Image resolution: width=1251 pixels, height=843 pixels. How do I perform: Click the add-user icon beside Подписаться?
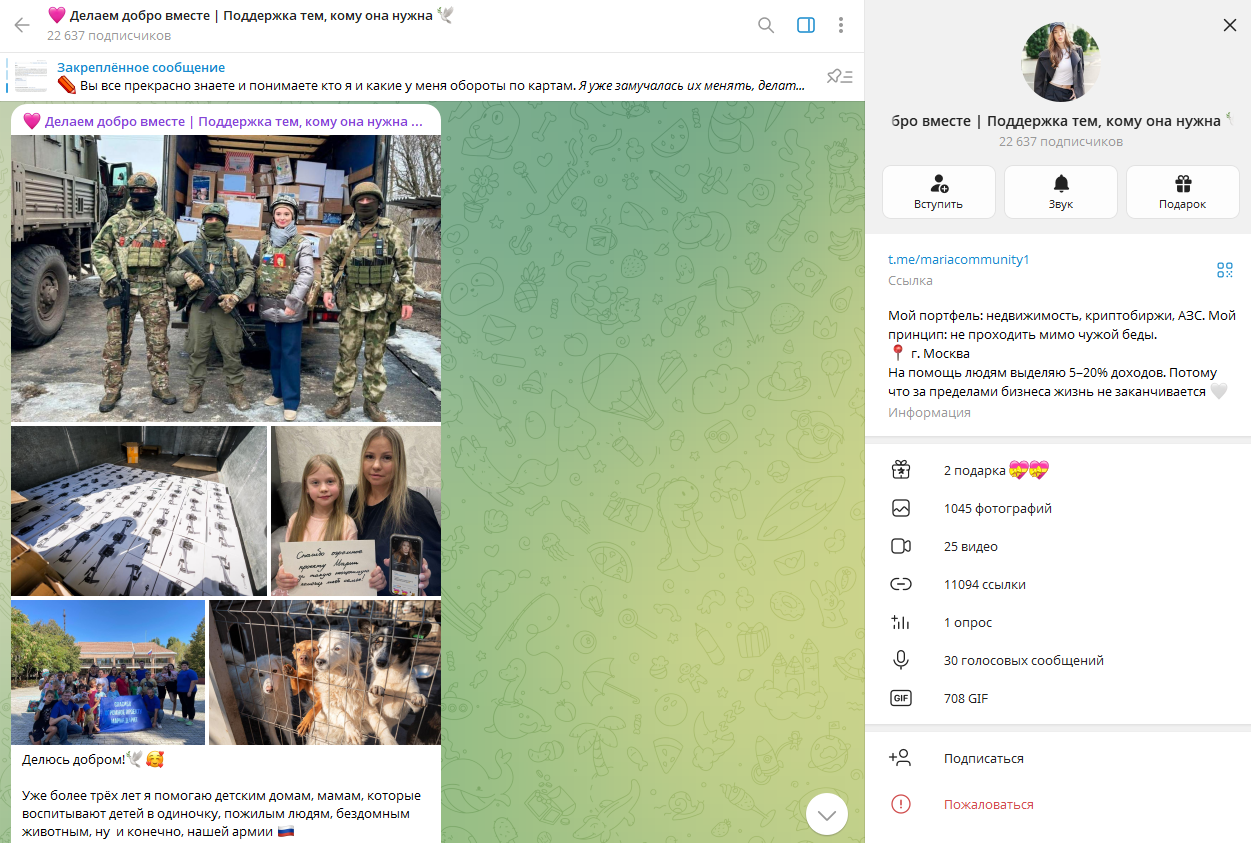900,758
